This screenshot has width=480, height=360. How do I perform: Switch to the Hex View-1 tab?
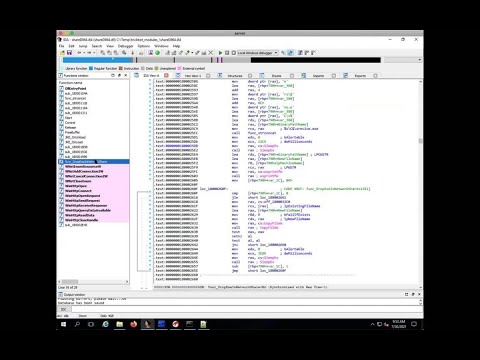193,76
